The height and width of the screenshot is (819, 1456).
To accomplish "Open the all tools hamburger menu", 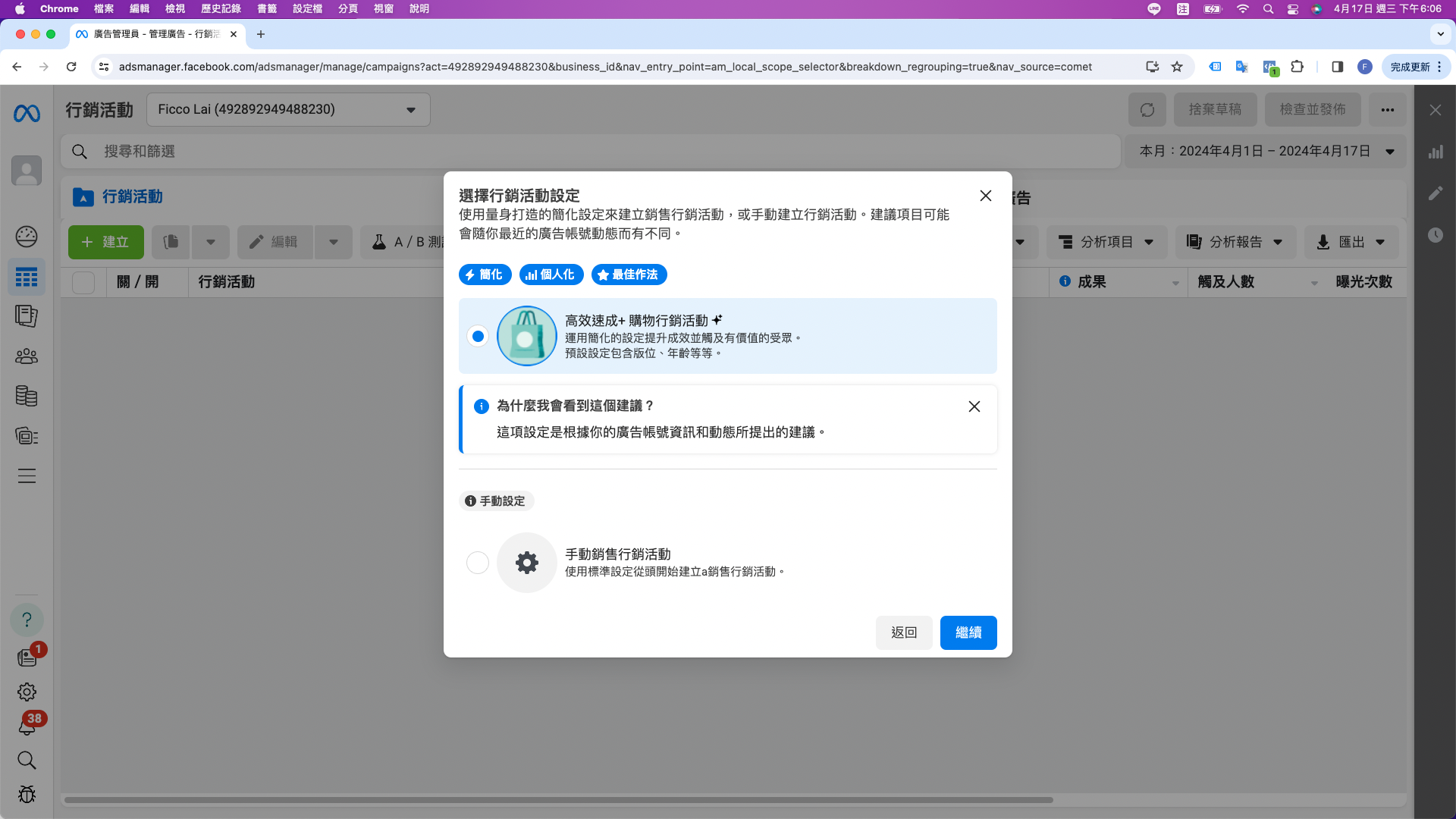I will pos(27,476).
